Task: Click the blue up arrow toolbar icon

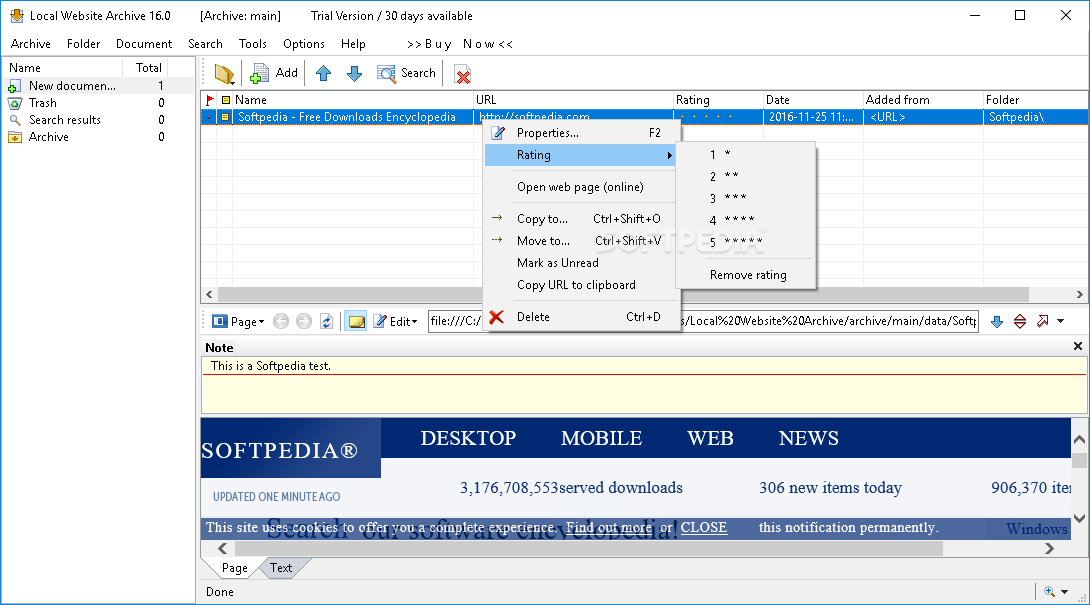Action: click(x=323, y=73)
